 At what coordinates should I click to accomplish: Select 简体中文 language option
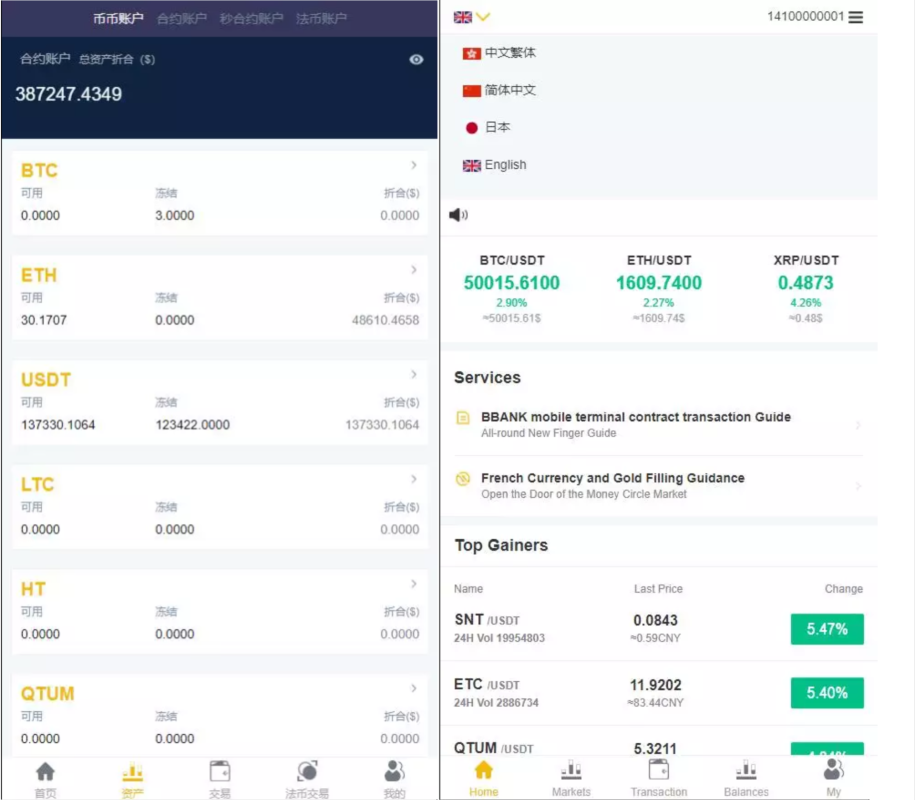tap(499, 90)
